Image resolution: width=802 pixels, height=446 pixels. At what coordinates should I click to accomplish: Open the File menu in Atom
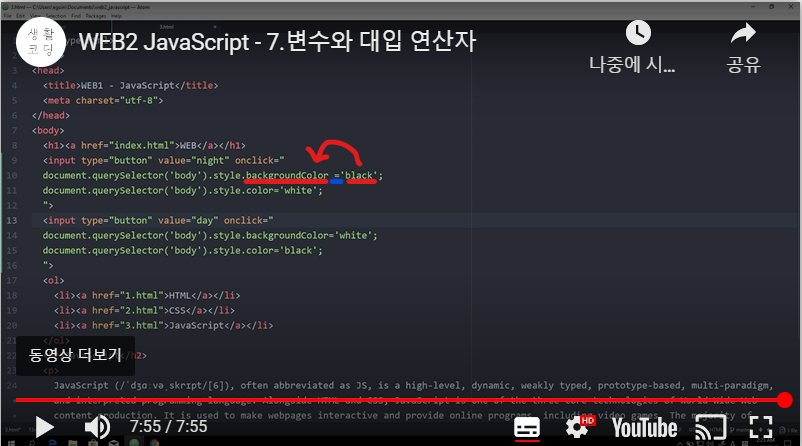tap(8, 16)
